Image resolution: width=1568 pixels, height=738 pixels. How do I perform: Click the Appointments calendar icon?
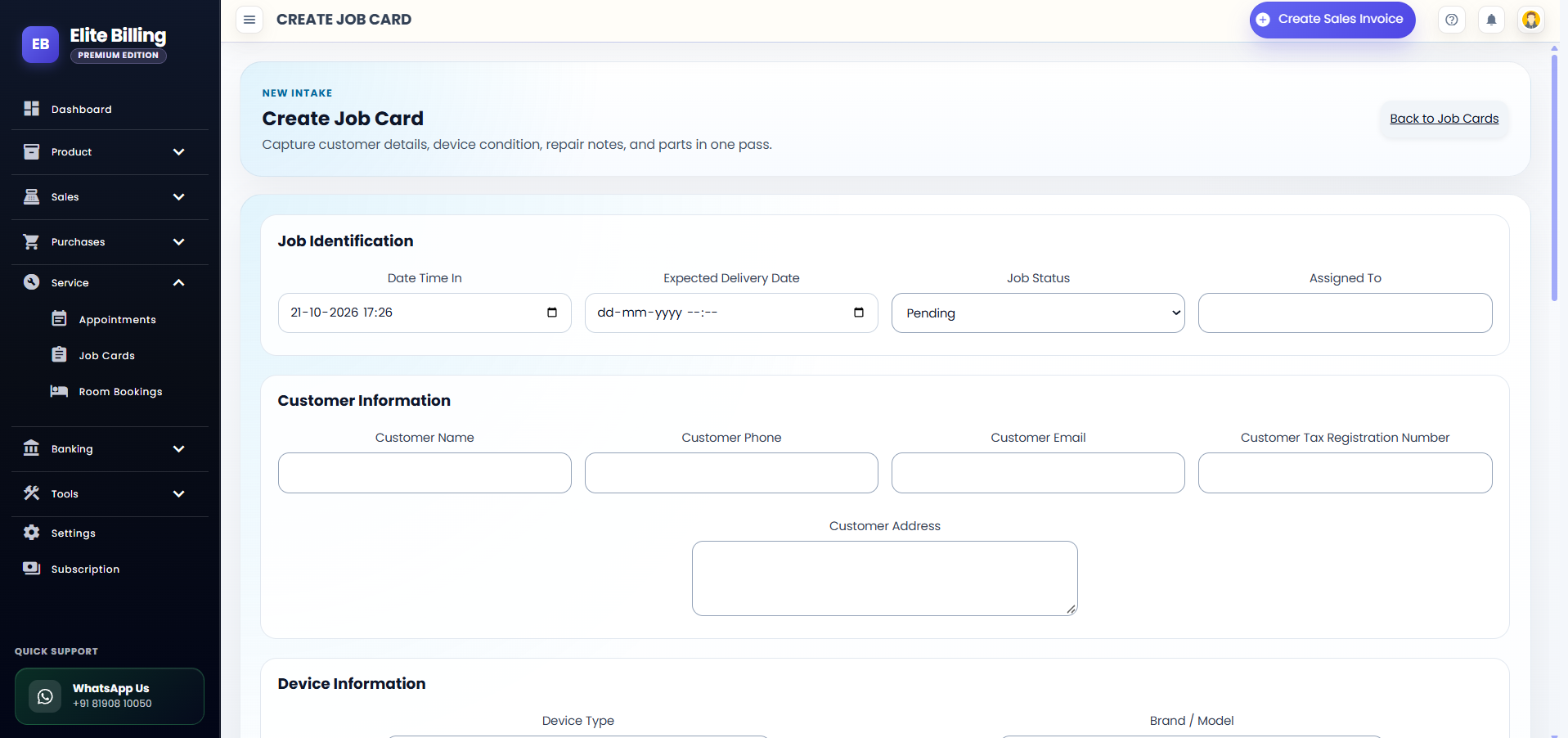pos(60,319)
